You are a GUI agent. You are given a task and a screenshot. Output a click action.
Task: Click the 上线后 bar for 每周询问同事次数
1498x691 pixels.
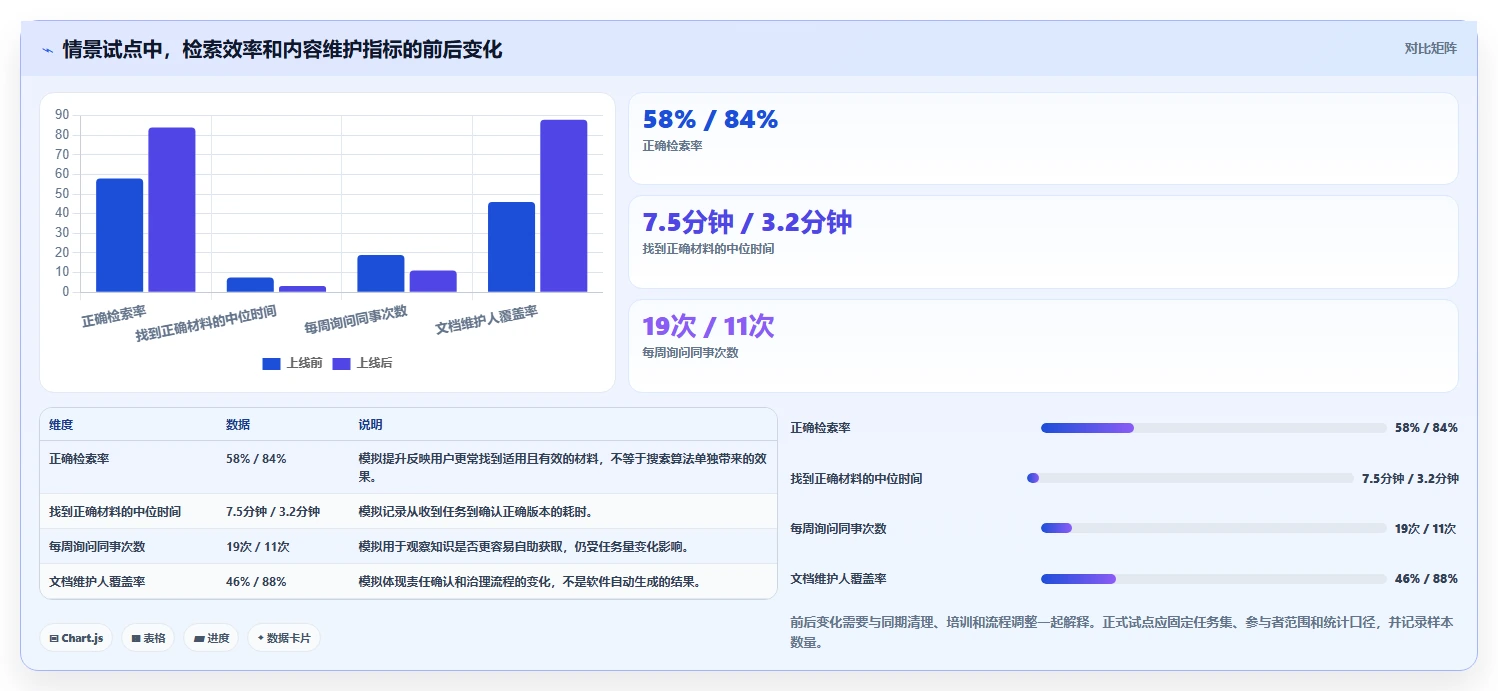(433, 282)
